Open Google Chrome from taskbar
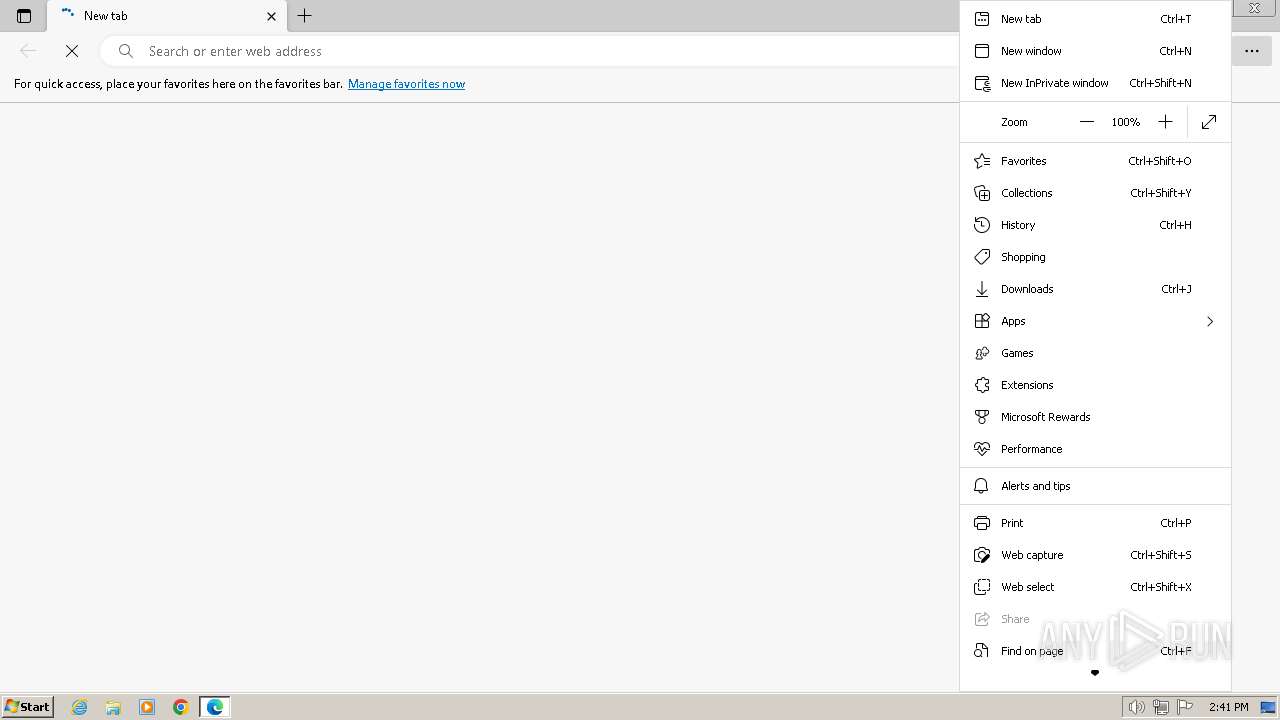This screenshot has height=720, width=1280. point(181,707)
